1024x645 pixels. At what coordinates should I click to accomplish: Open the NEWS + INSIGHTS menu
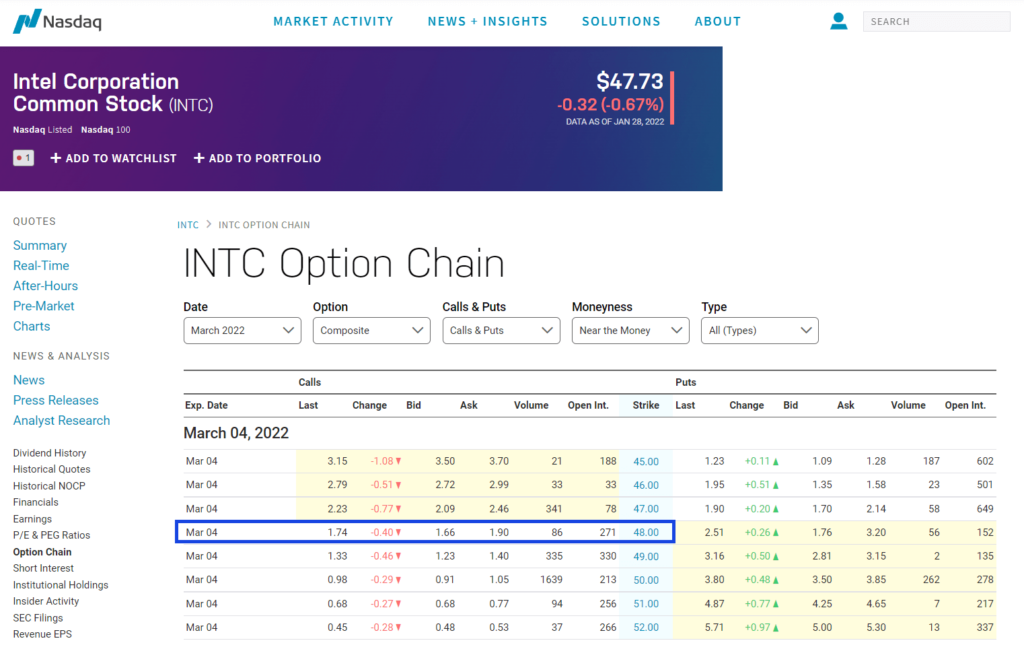[487, 21]
